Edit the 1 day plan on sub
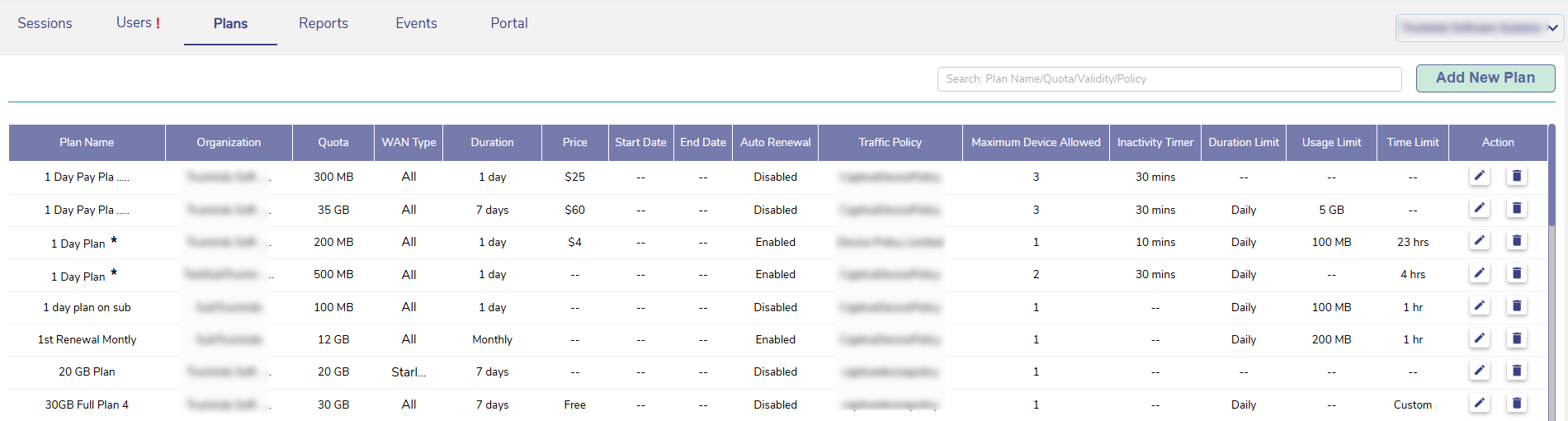 pyautogui.click(x=1479, y=306)
